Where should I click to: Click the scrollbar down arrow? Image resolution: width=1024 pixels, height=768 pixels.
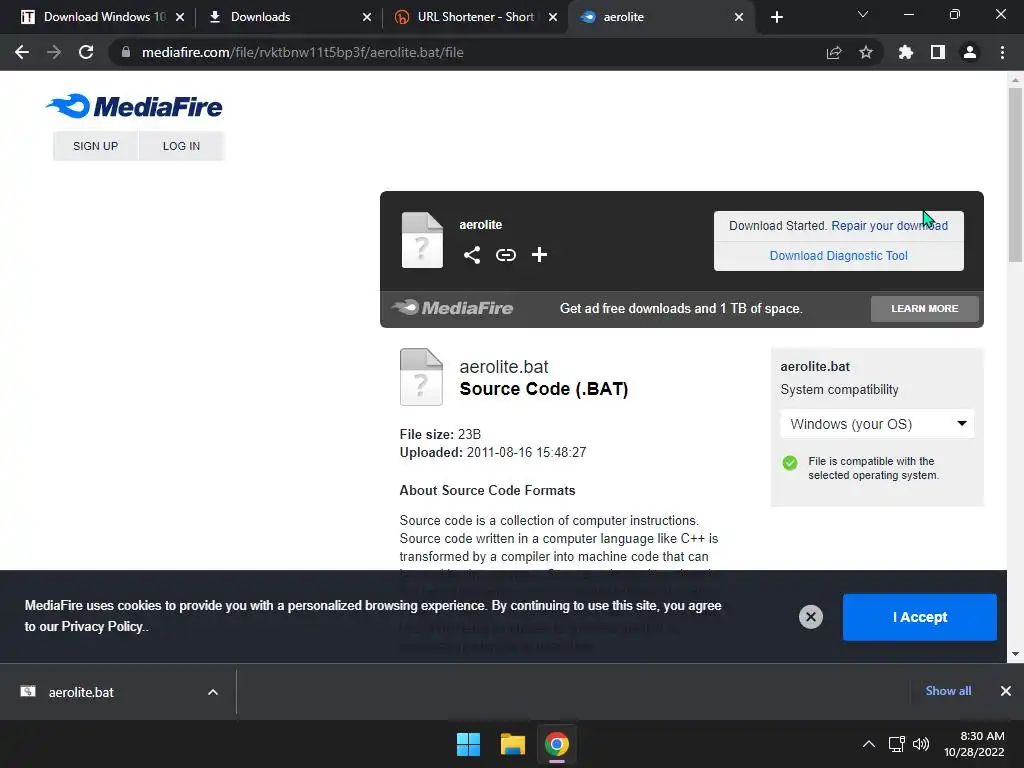pos(1015,654)
